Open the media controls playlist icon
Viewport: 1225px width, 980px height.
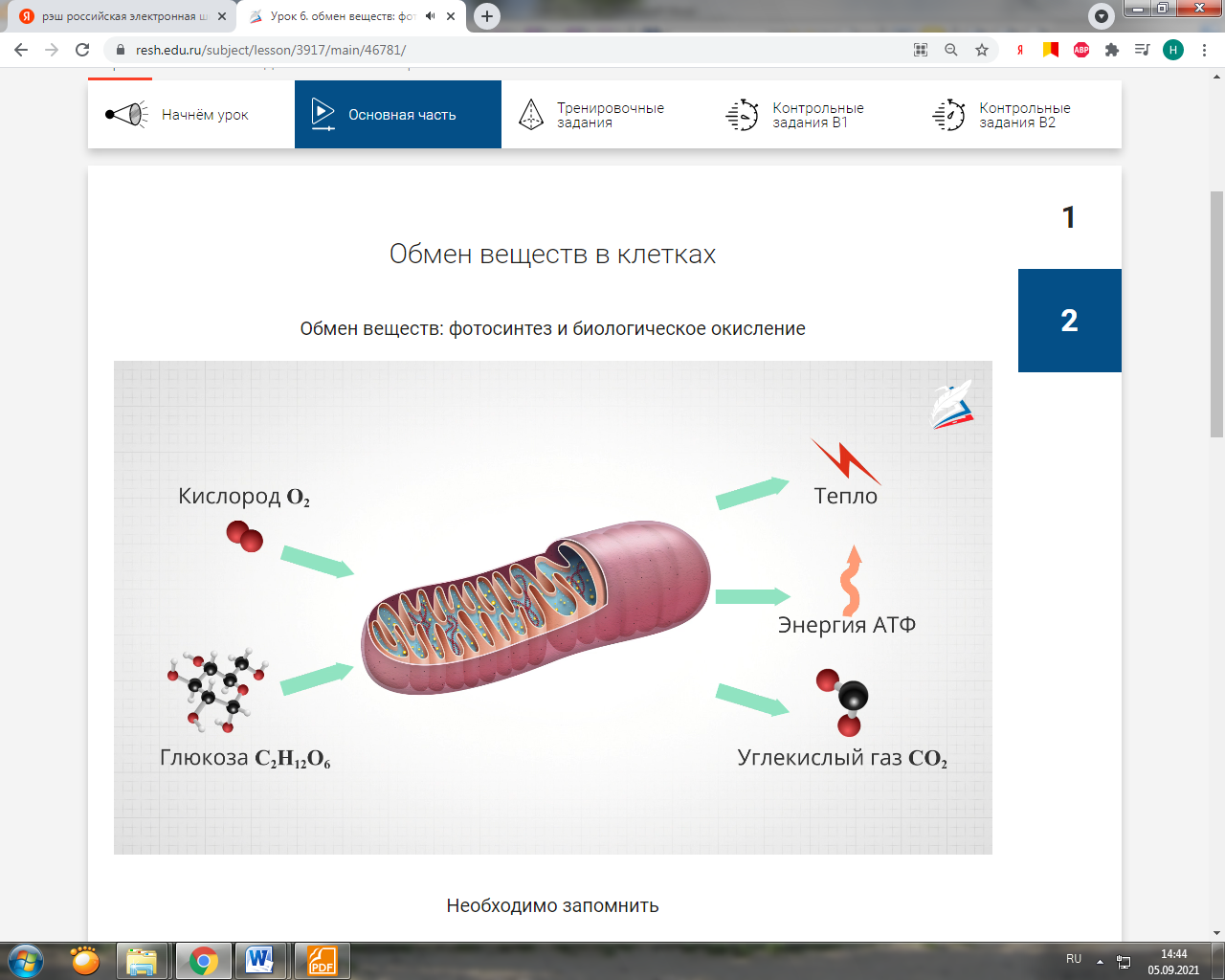pos(1142,50)
